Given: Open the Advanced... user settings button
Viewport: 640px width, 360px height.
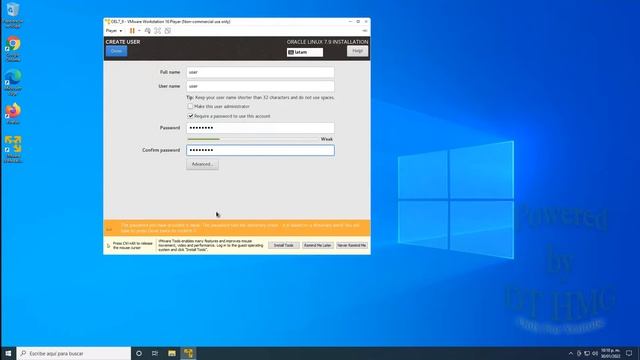Looking at the screenshot, I should (202, 164).
